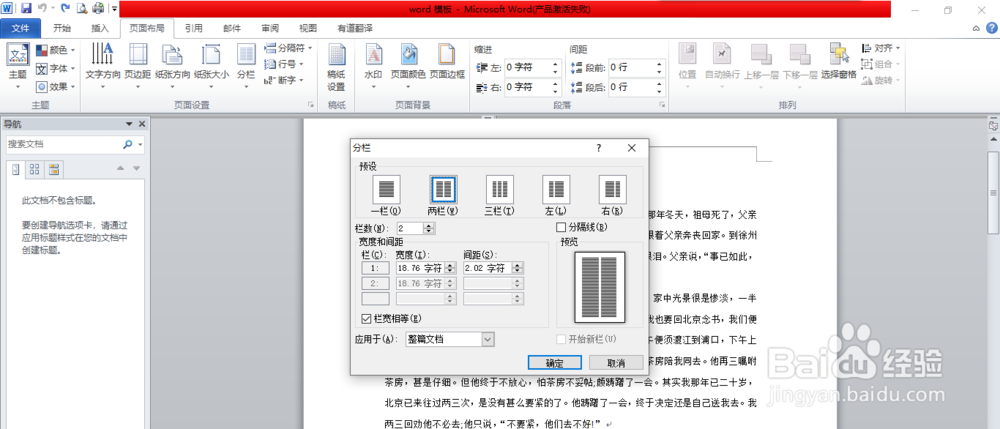Select the Right (右) column preset
The image size is (1000, 429).
coord(612,195)
